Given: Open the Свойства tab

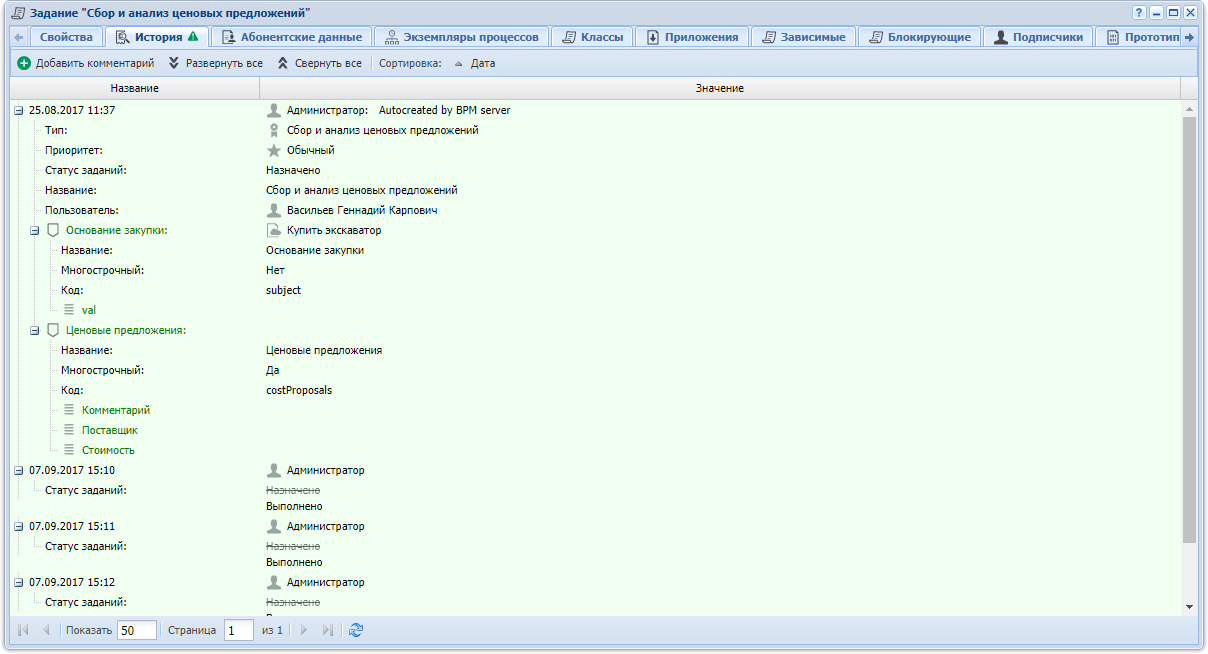Looking at the screenshot, I should [66, 37].
